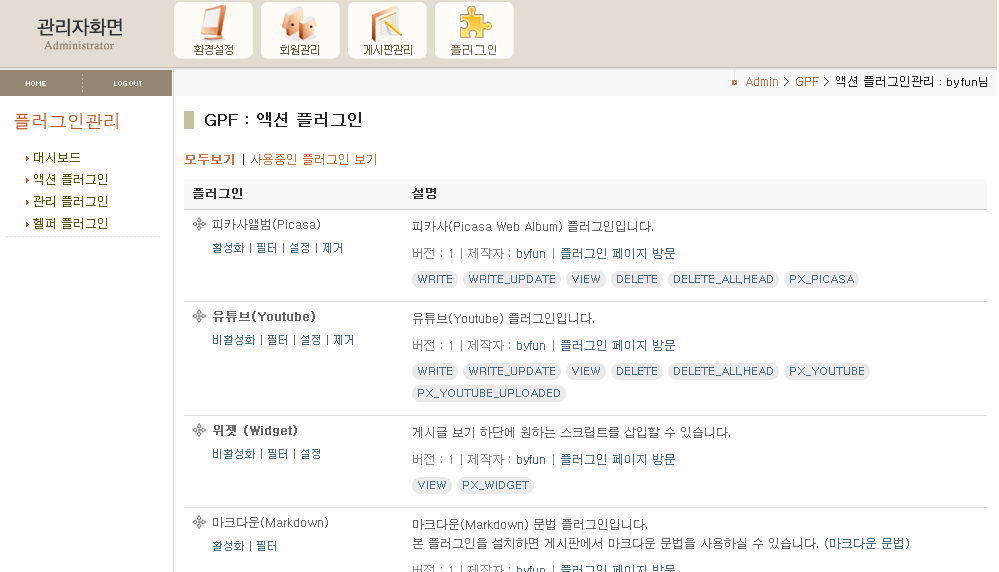The image size is (999, 572).
Task: Click the PX_YOUTUBE_UPLOADED tag
Action: tap(489, 393)
